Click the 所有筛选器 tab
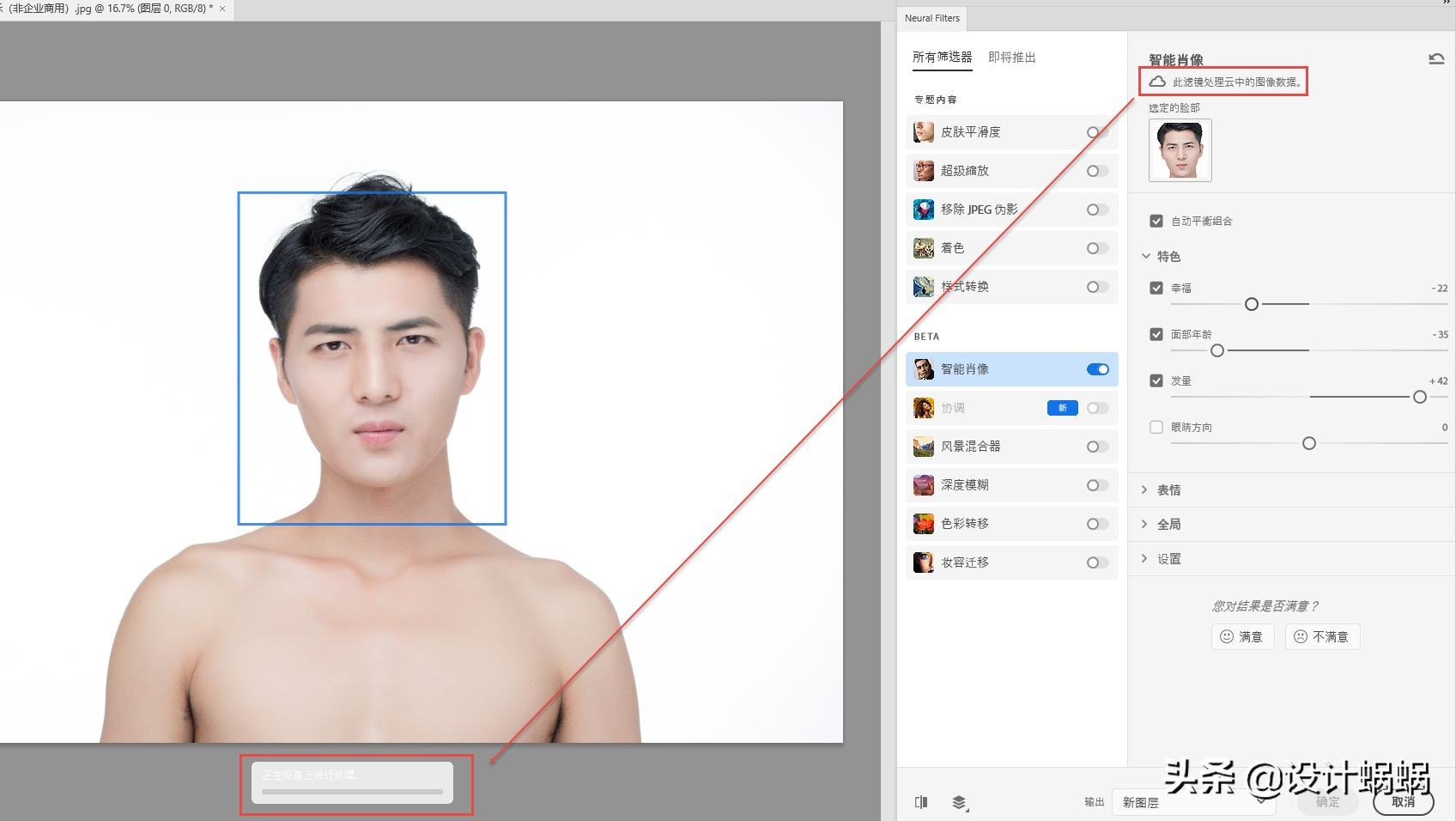Viewport: 1456px width, 821px height. (942, 57)
